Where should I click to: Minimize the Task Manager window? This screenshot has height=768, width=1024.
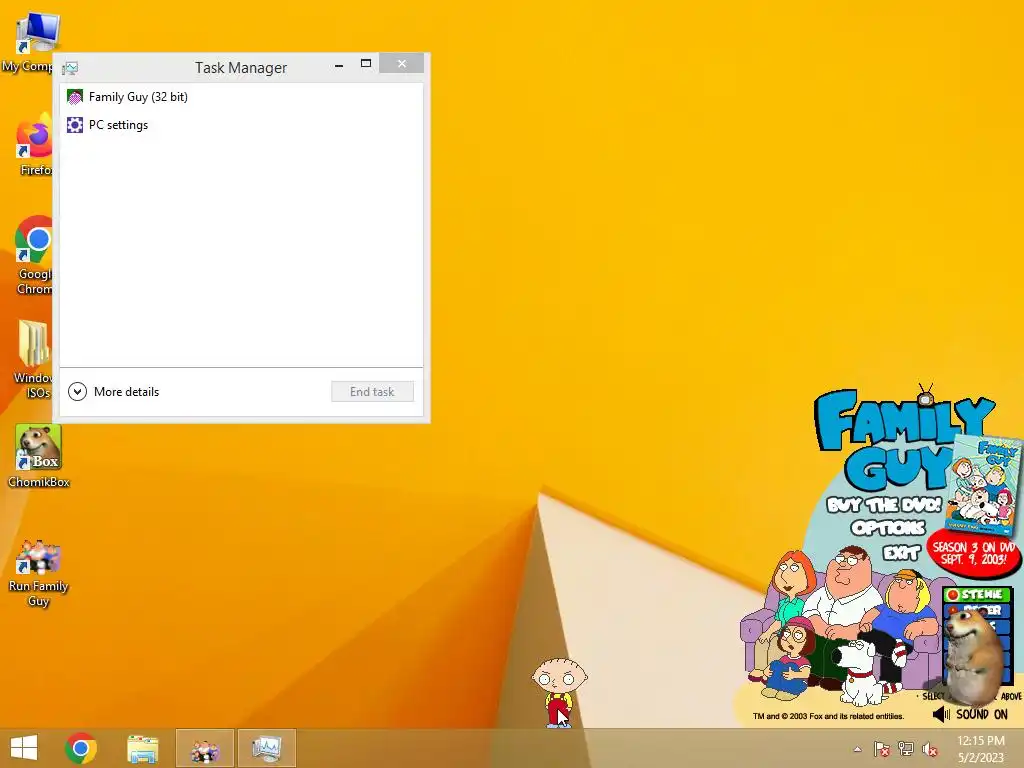(339, 64)
